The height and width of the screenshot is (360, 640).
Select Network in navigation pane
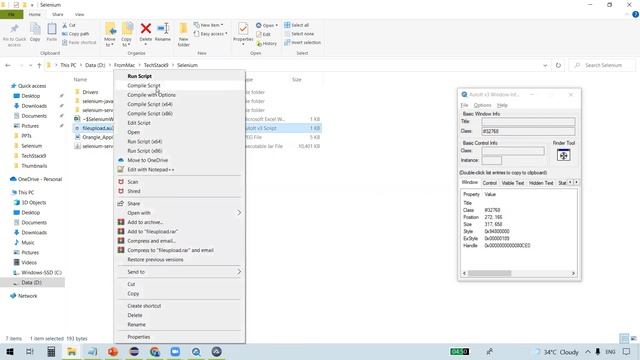click(27, 296)
